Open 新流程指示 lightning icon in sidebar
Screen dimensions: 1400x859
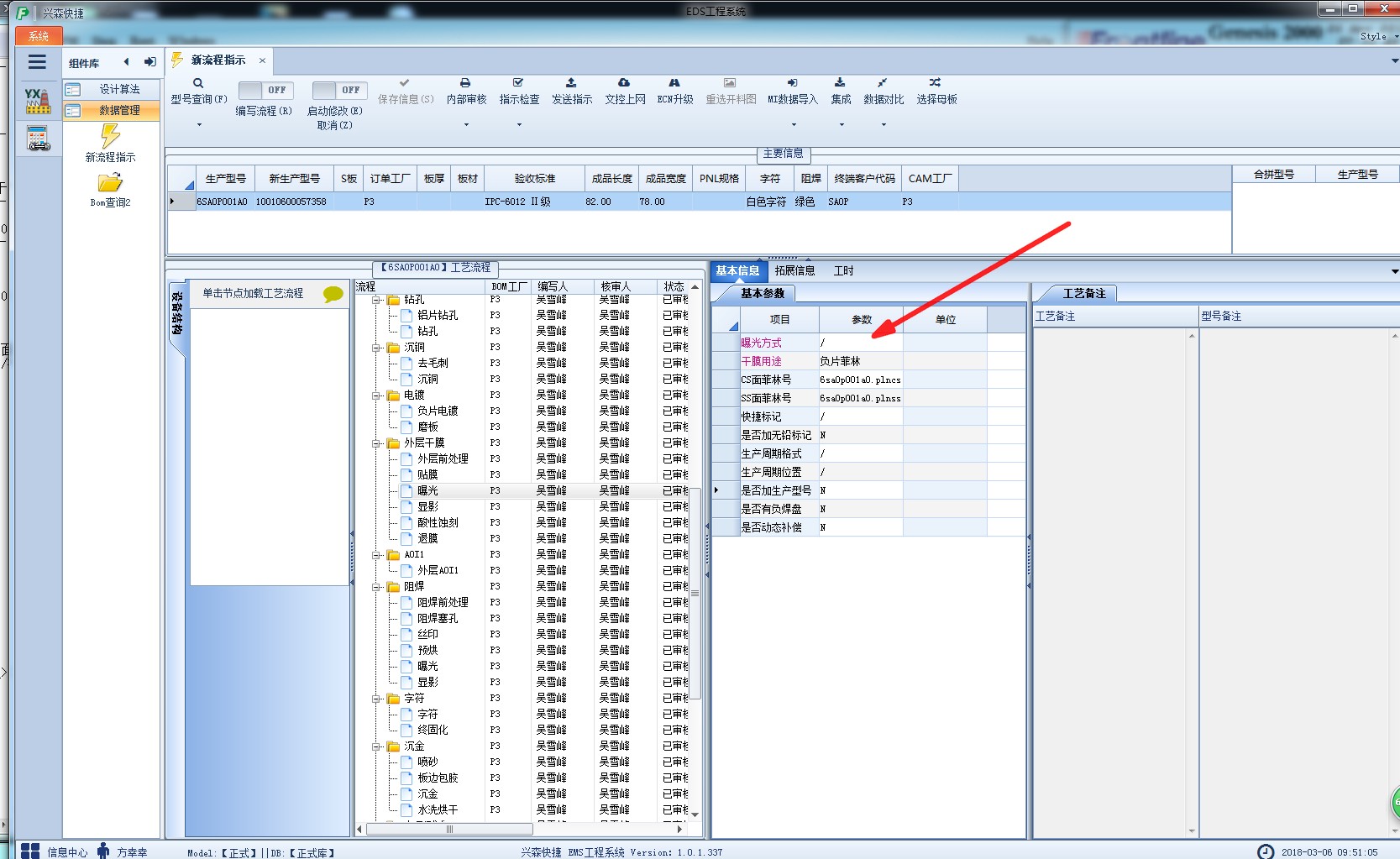click(110, 136)
